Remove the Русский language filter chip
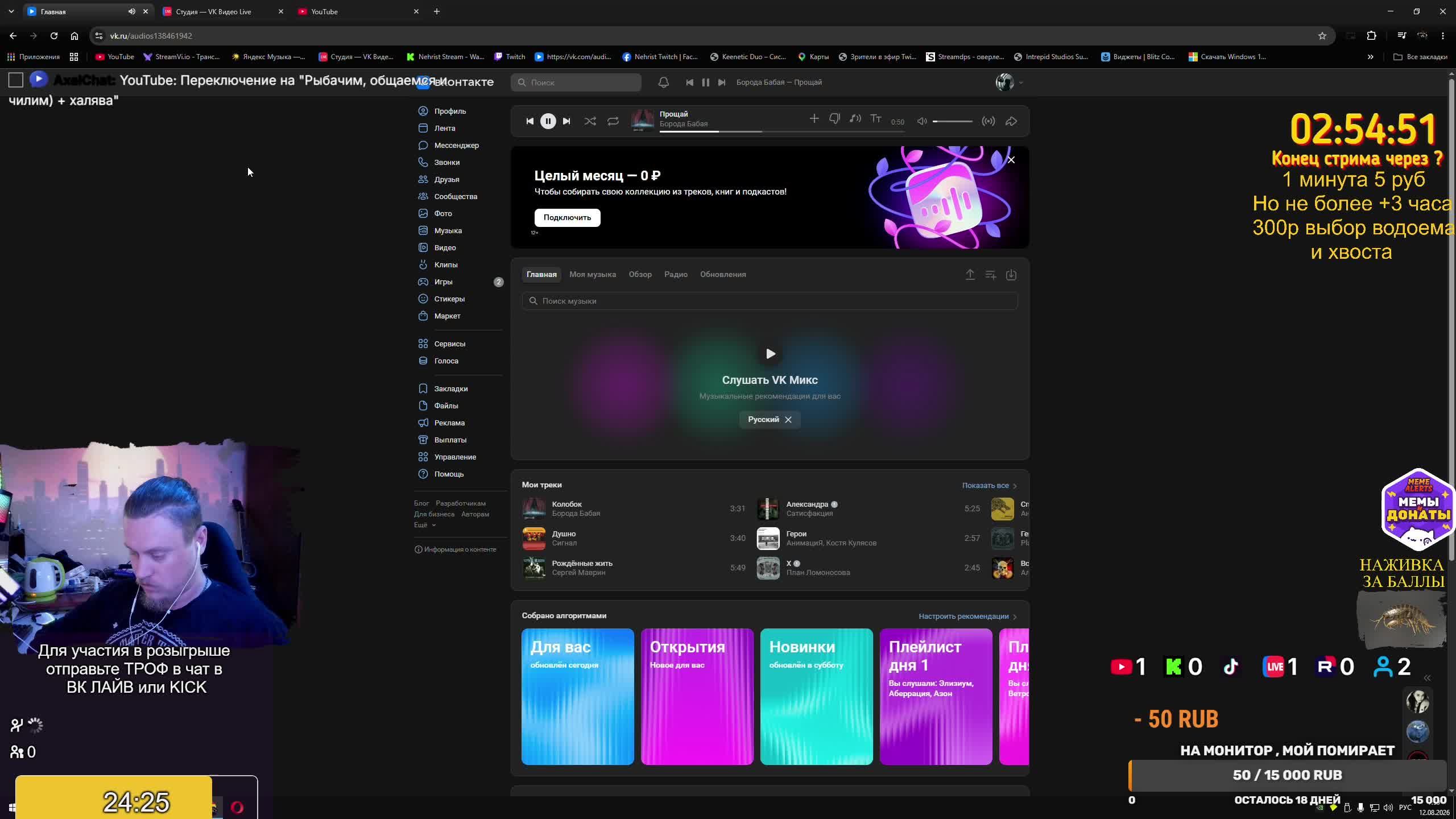1456x819 pixels. click(x=788, y=420)
